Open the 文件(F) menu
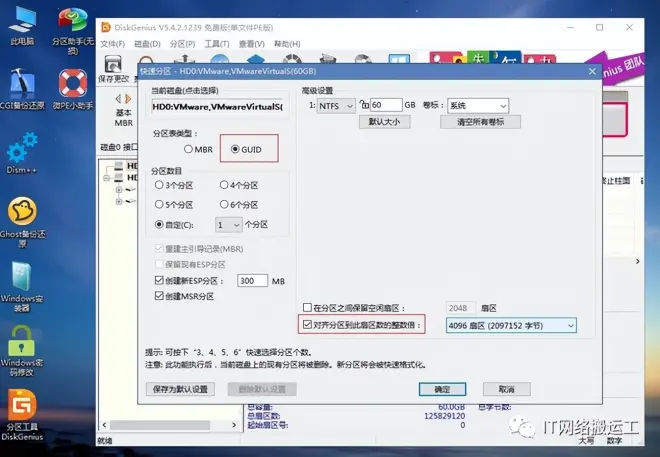660x457 pixels. pyautogui.click(x=112, y=44)
